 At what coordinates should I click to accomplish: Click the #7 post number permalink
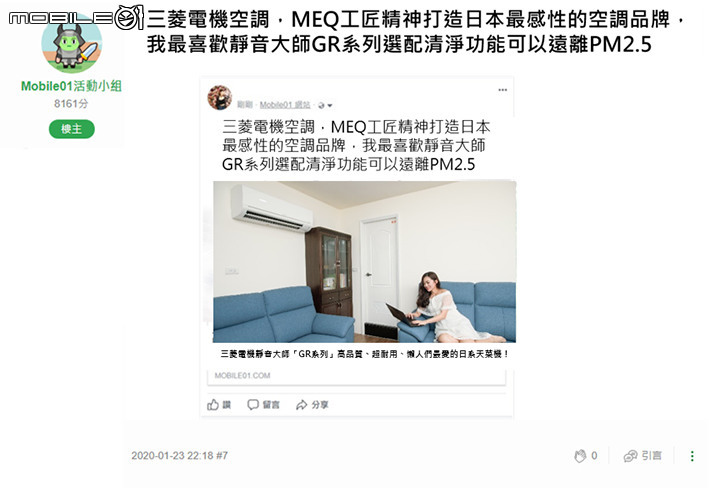[x=222, y=456]
